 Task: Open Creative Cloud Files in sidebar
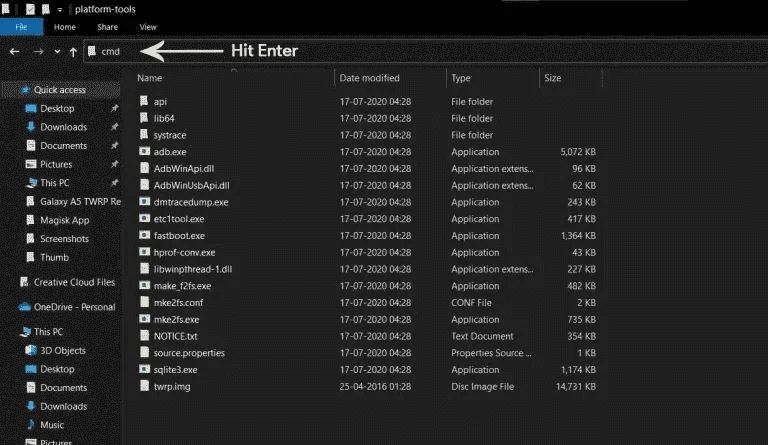click(x=74, y=282)
